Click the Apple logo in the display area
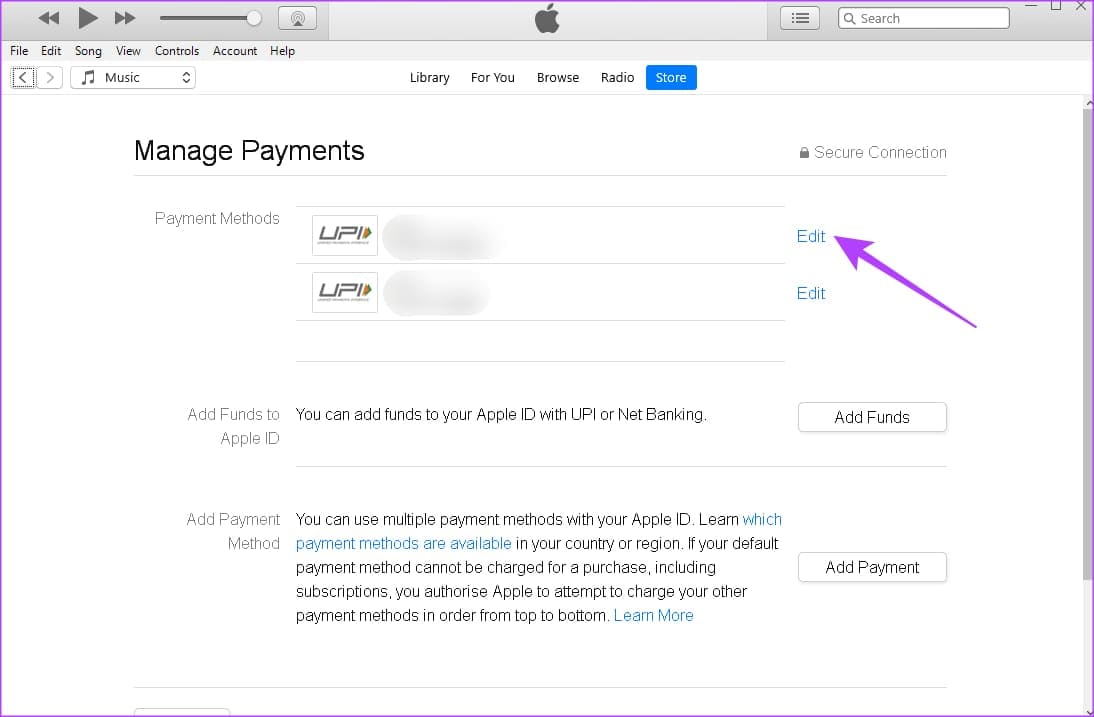This screenshot has width=1094, height=717. [x=547, y=18]
